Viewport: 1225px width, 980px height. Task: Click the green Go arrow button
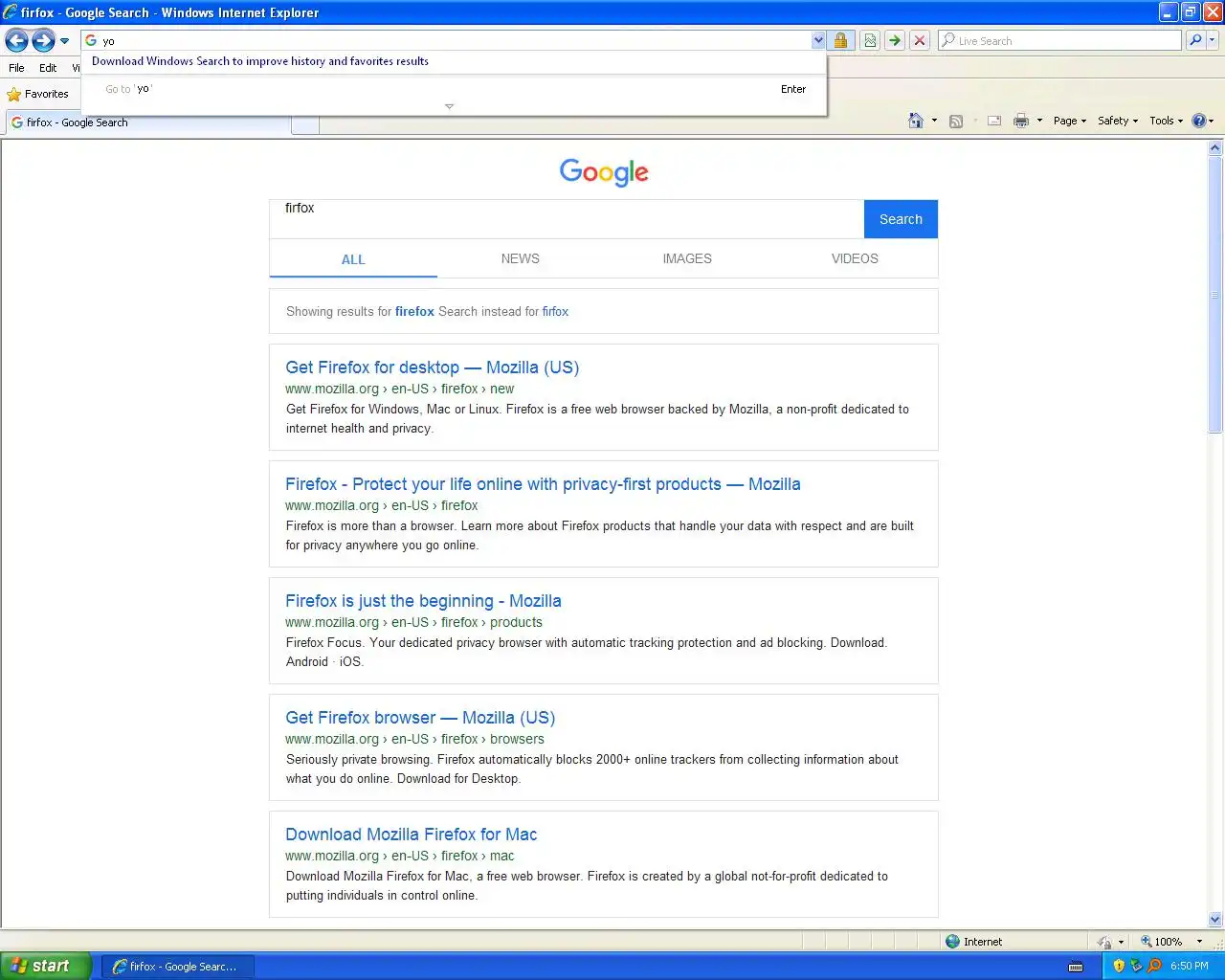coord(895,40)
